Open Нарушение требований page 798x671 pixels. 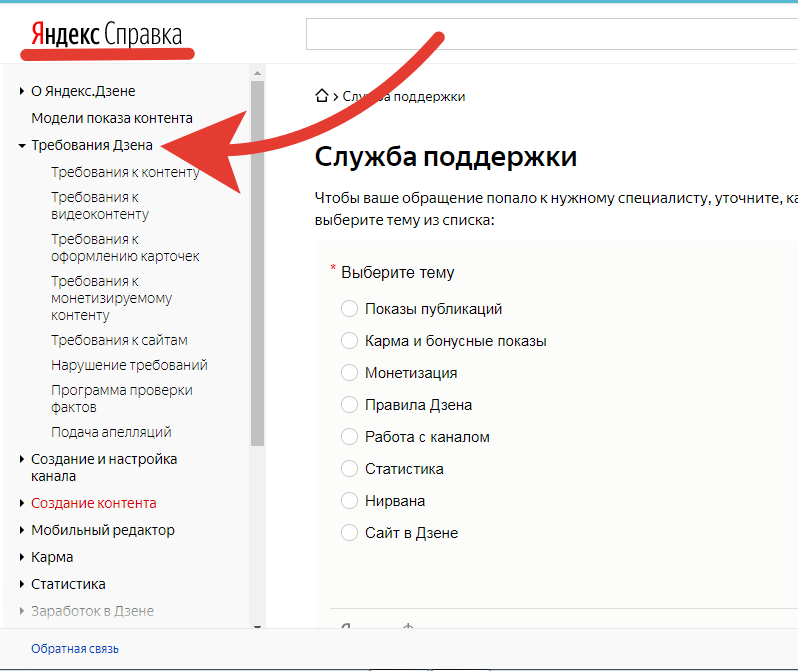pos(129,365)
